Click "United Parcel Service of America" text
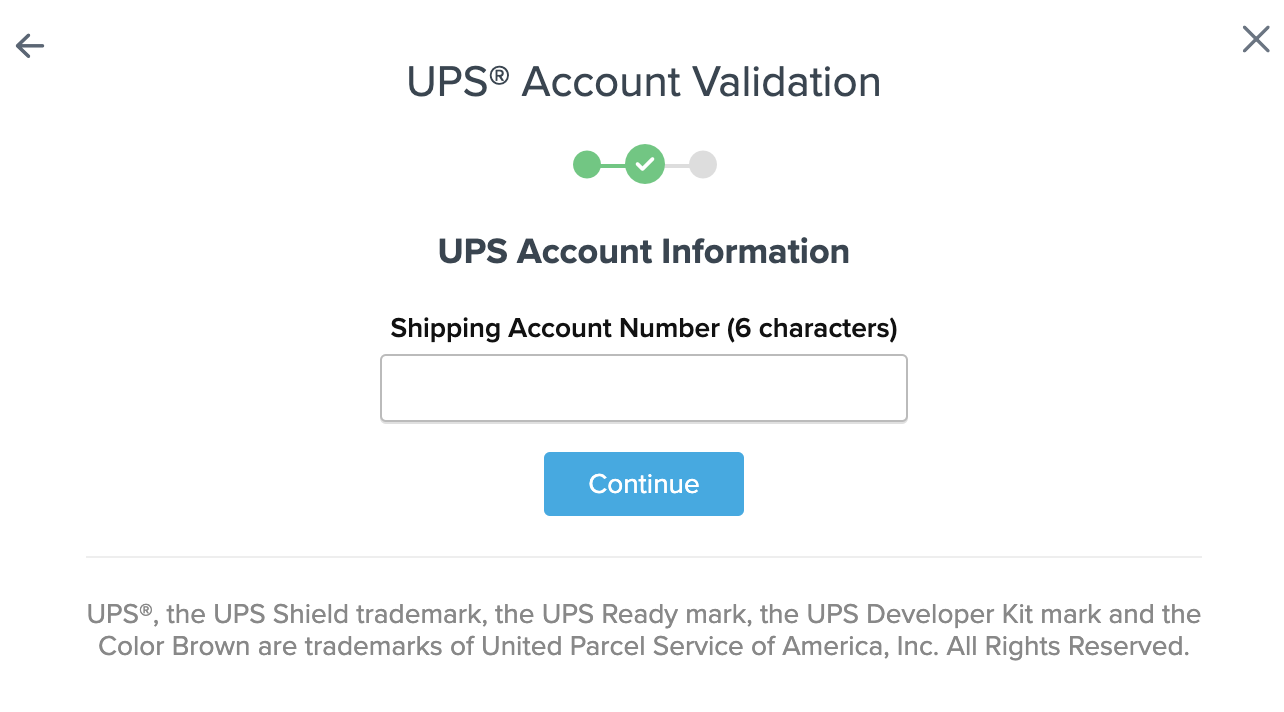The width and height of the screenshot is (1284, 712). point(678,646)
